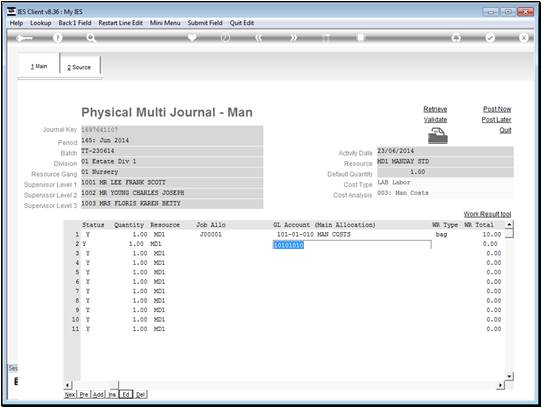The width and height of the screenshot is (541, 407).
Task: Click the magnifier search icon
Action: [91, 38]
